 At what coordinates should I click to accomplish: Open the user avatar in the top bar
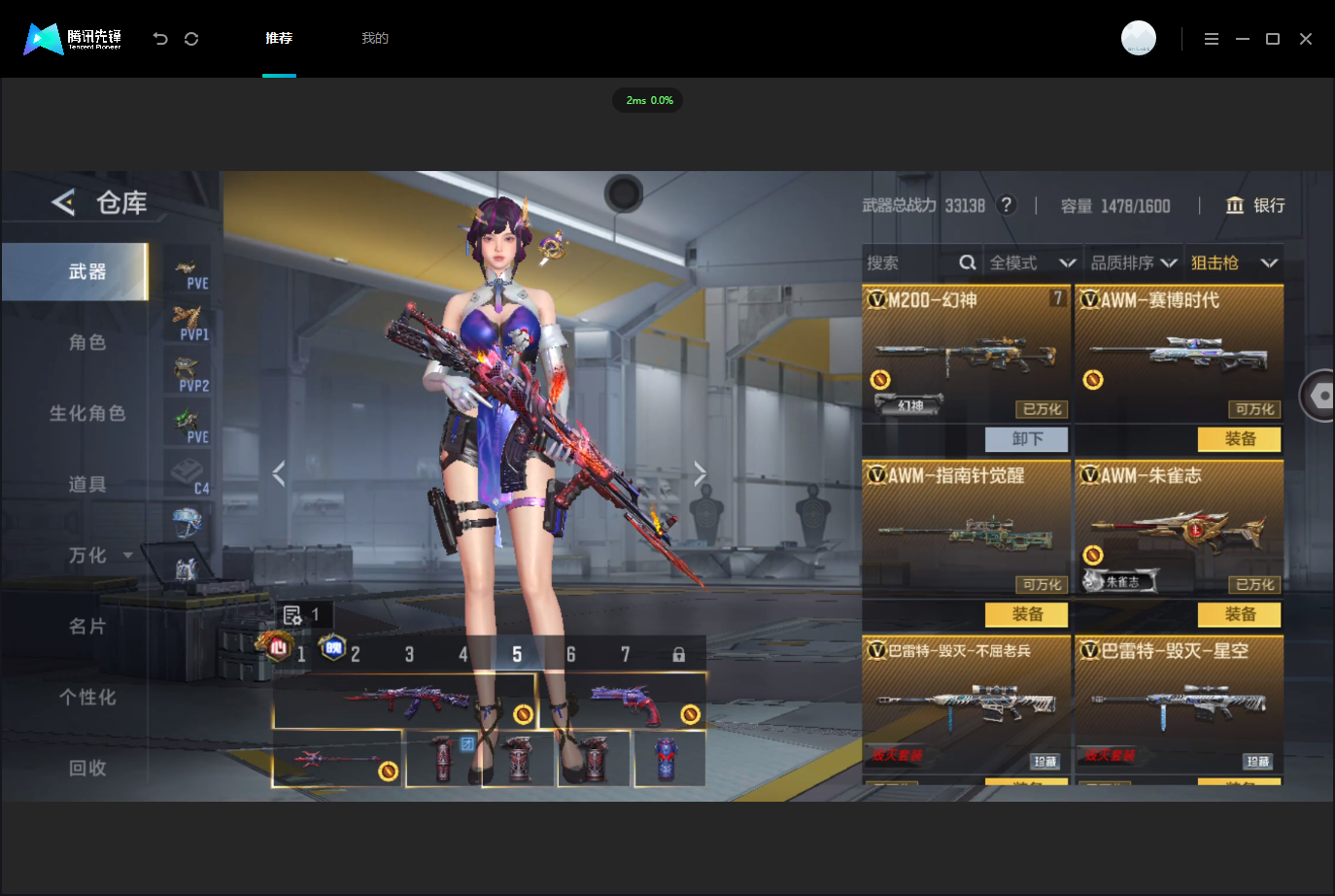point(1139,38)
